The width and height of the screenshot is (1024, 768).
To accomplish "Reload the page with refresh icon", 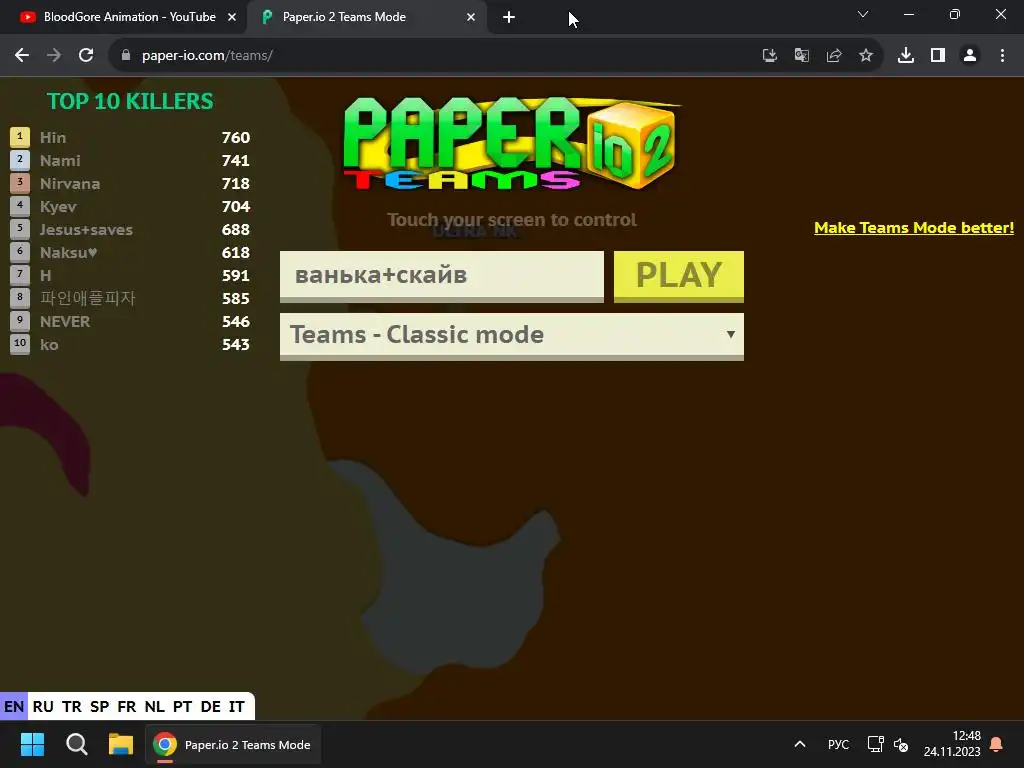I will coord(86,56).
